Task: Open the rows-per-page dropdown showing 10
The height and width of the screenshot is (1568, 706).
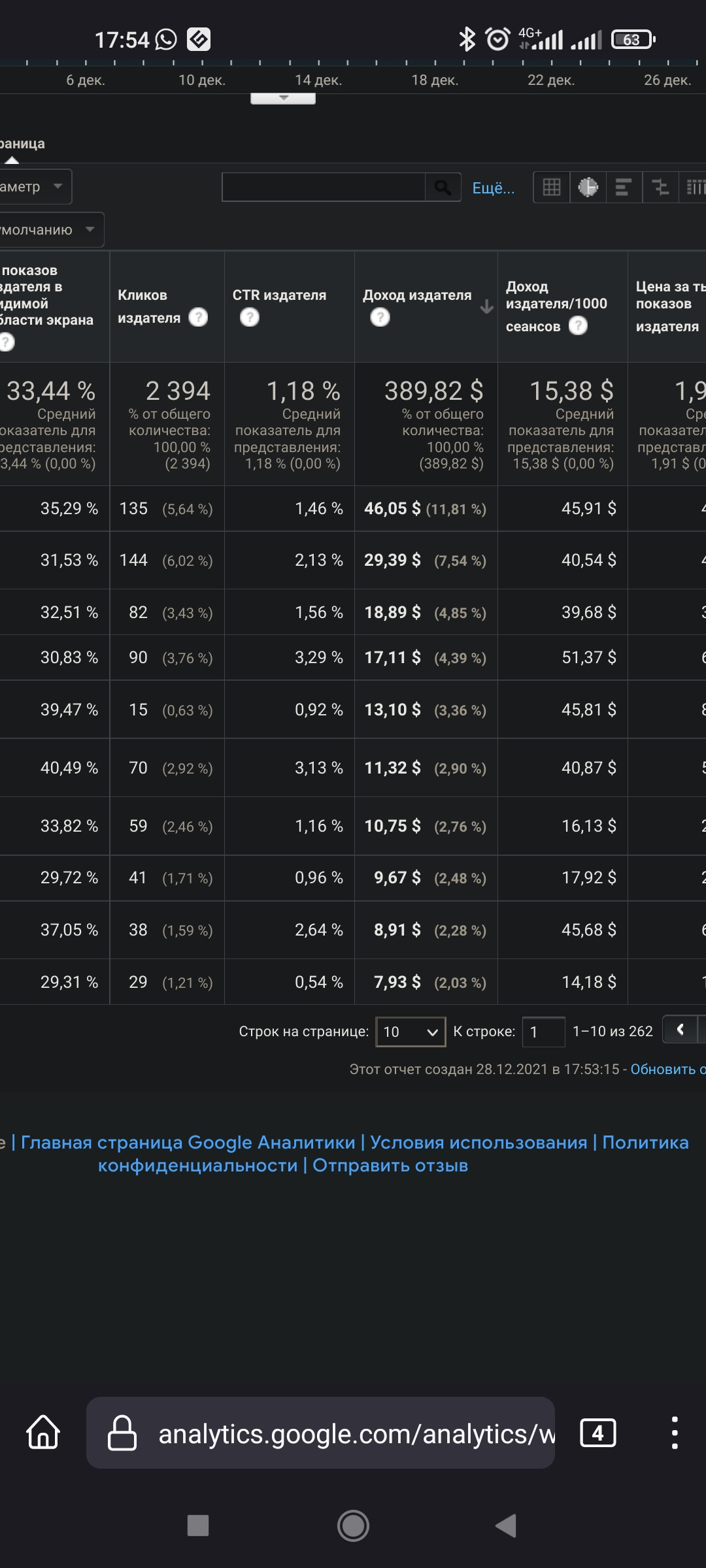Action: pyautogui.click(x=411, y=1032)
